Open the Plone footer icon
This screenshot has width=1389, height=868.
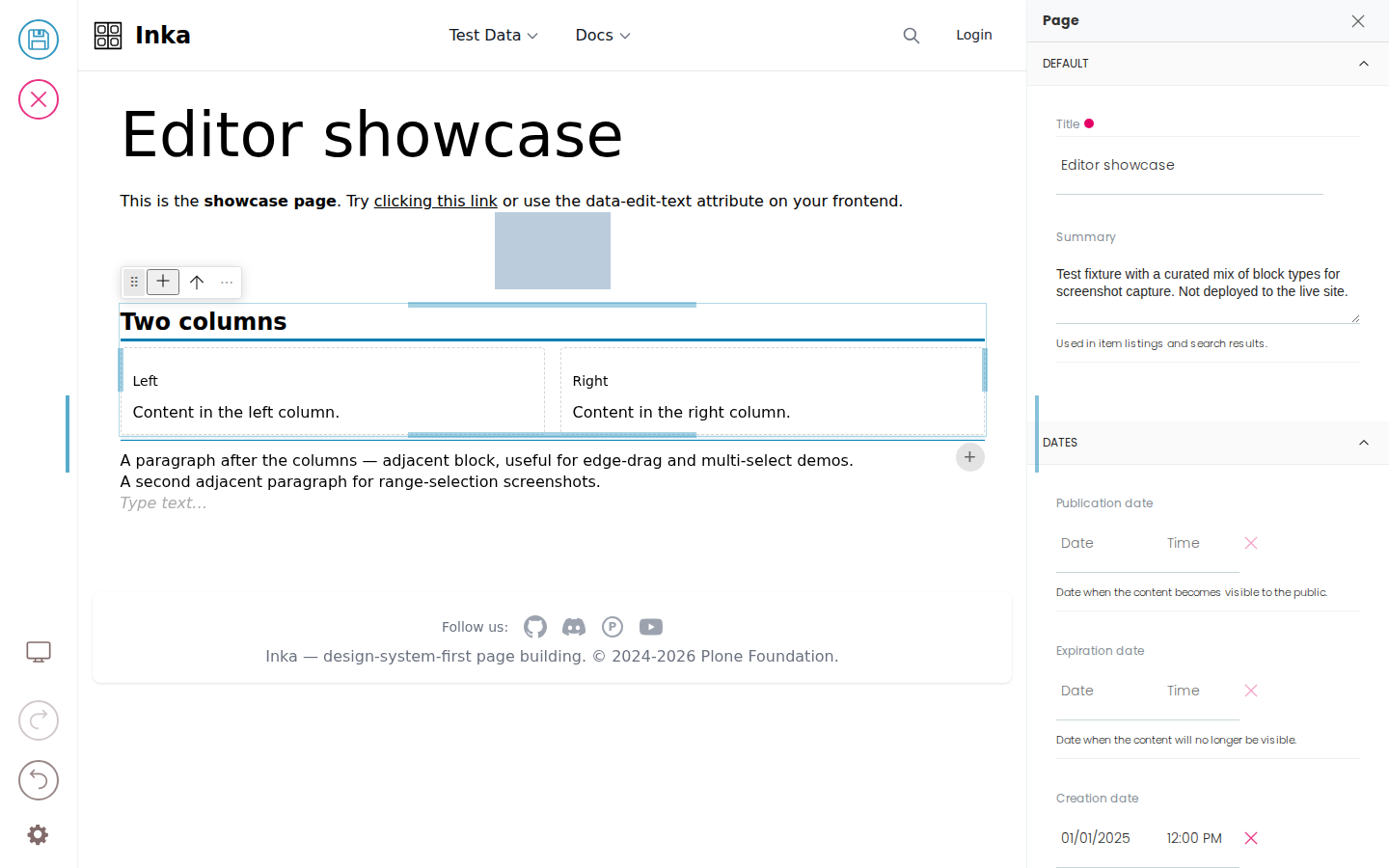(613, 627)
